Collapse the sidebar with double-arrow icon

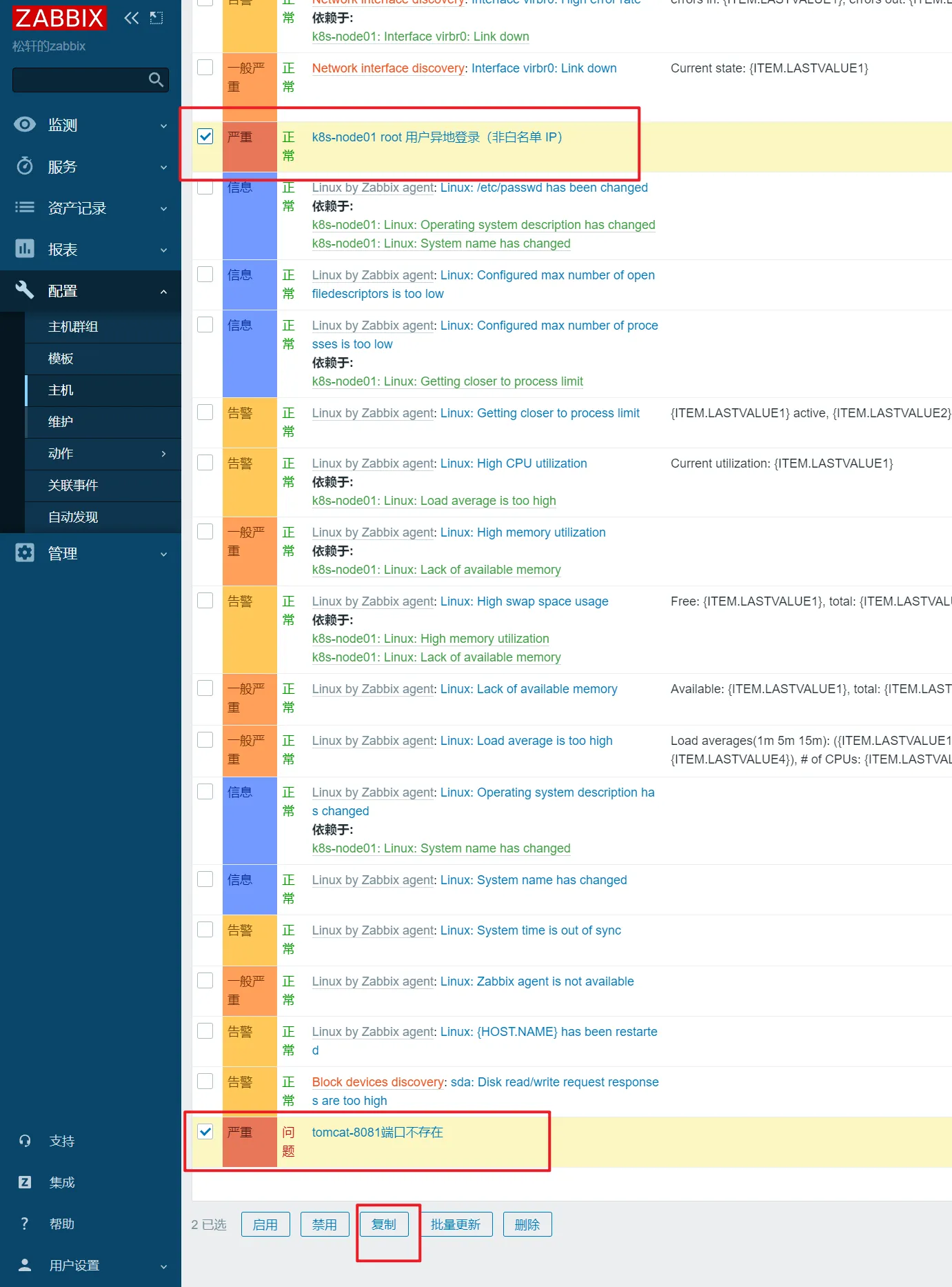point(131,18)
